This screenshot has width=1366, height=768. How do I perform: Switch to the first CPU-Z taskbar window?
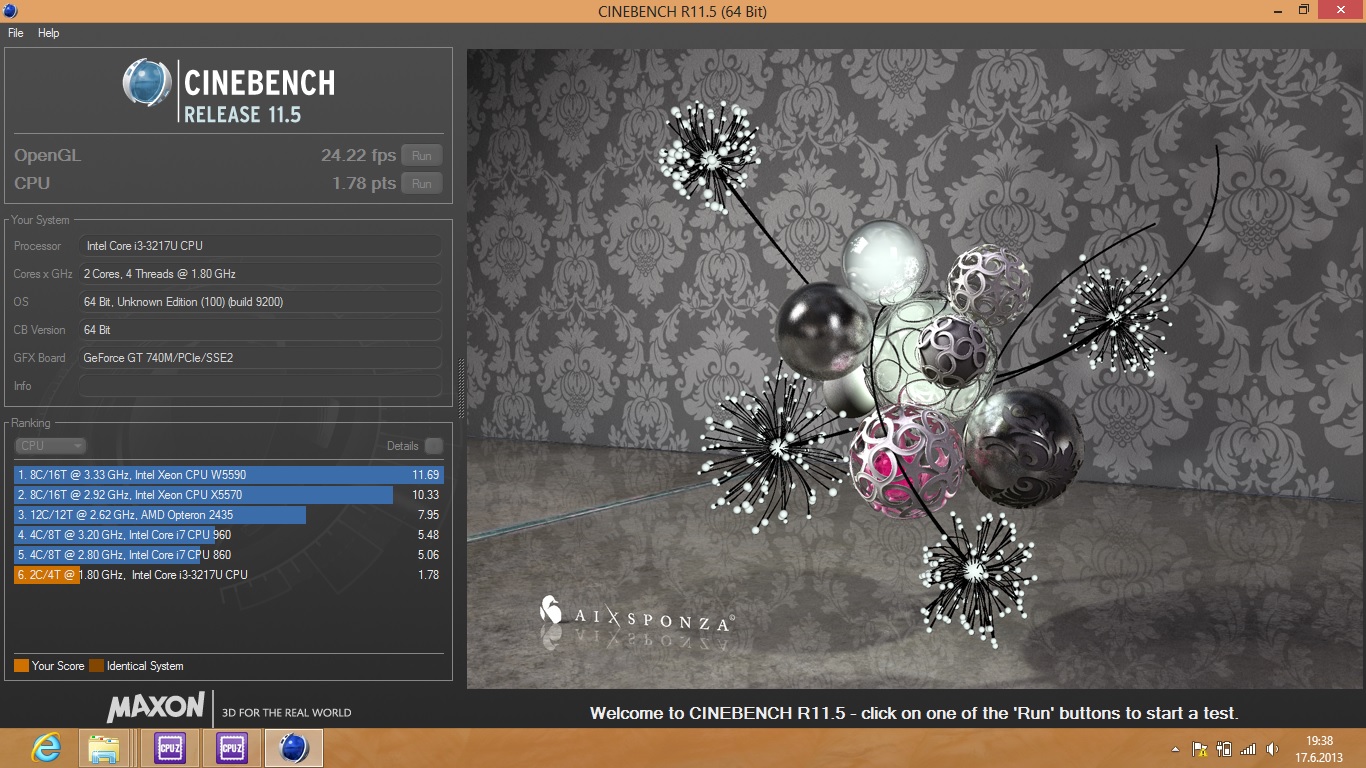tap(169, 748)
